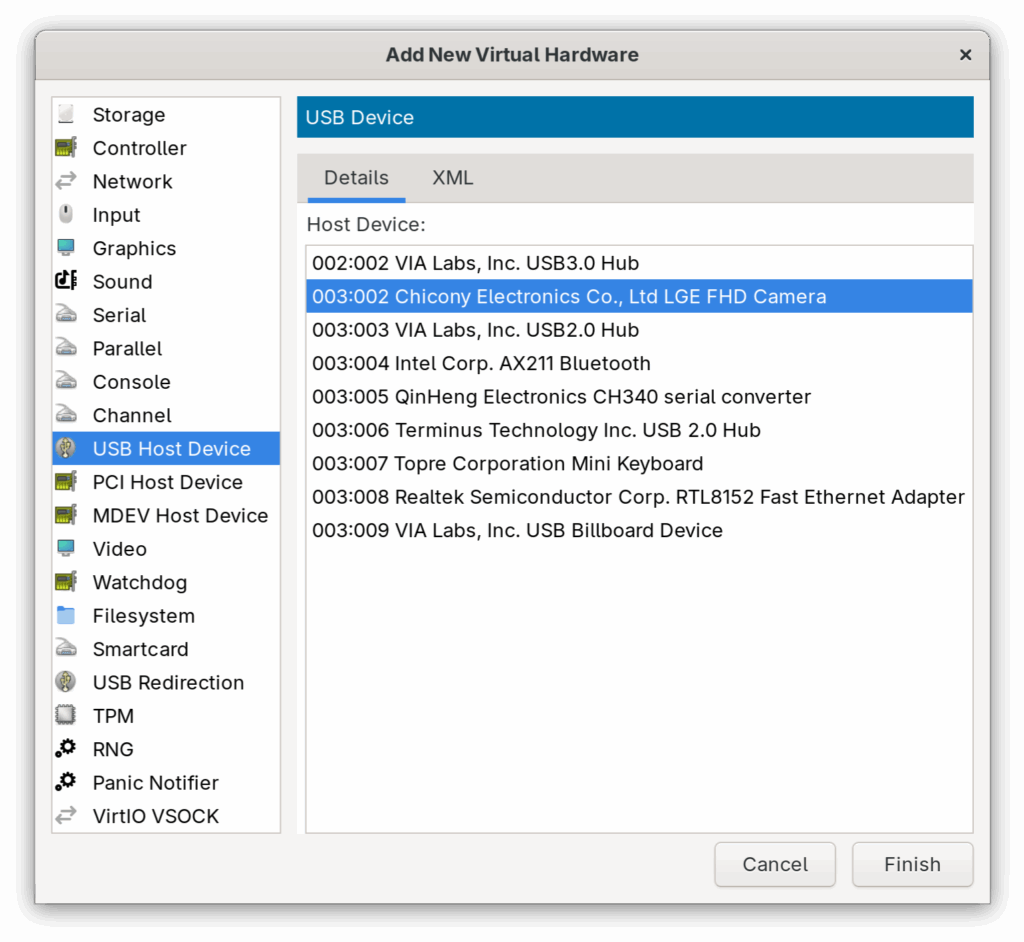1024x942 pixels.
Task: Close the Add New Virtual Hardware dialog
Action: (x=965, y=55)
